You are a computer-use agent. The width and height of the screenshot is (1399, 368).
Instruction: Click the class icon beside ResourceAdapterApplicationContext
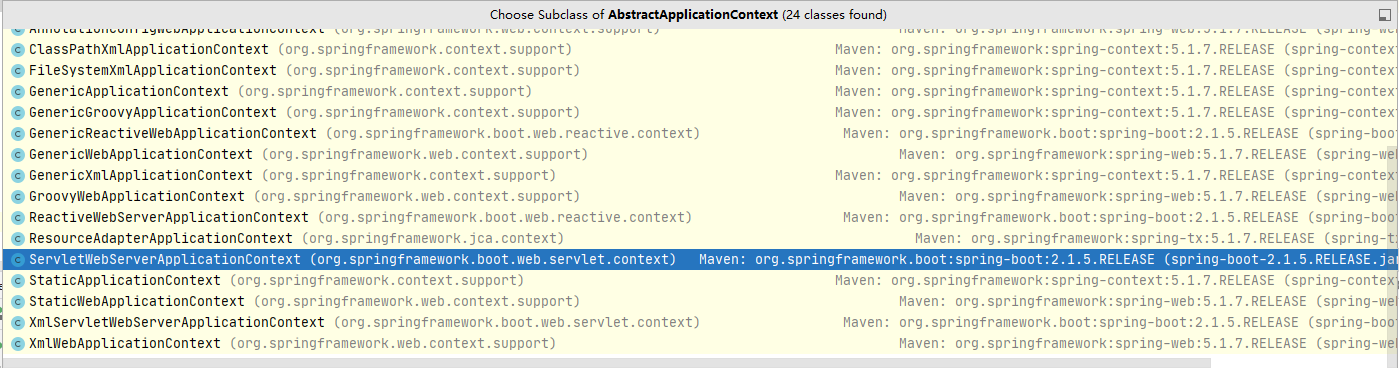(17, 238)
